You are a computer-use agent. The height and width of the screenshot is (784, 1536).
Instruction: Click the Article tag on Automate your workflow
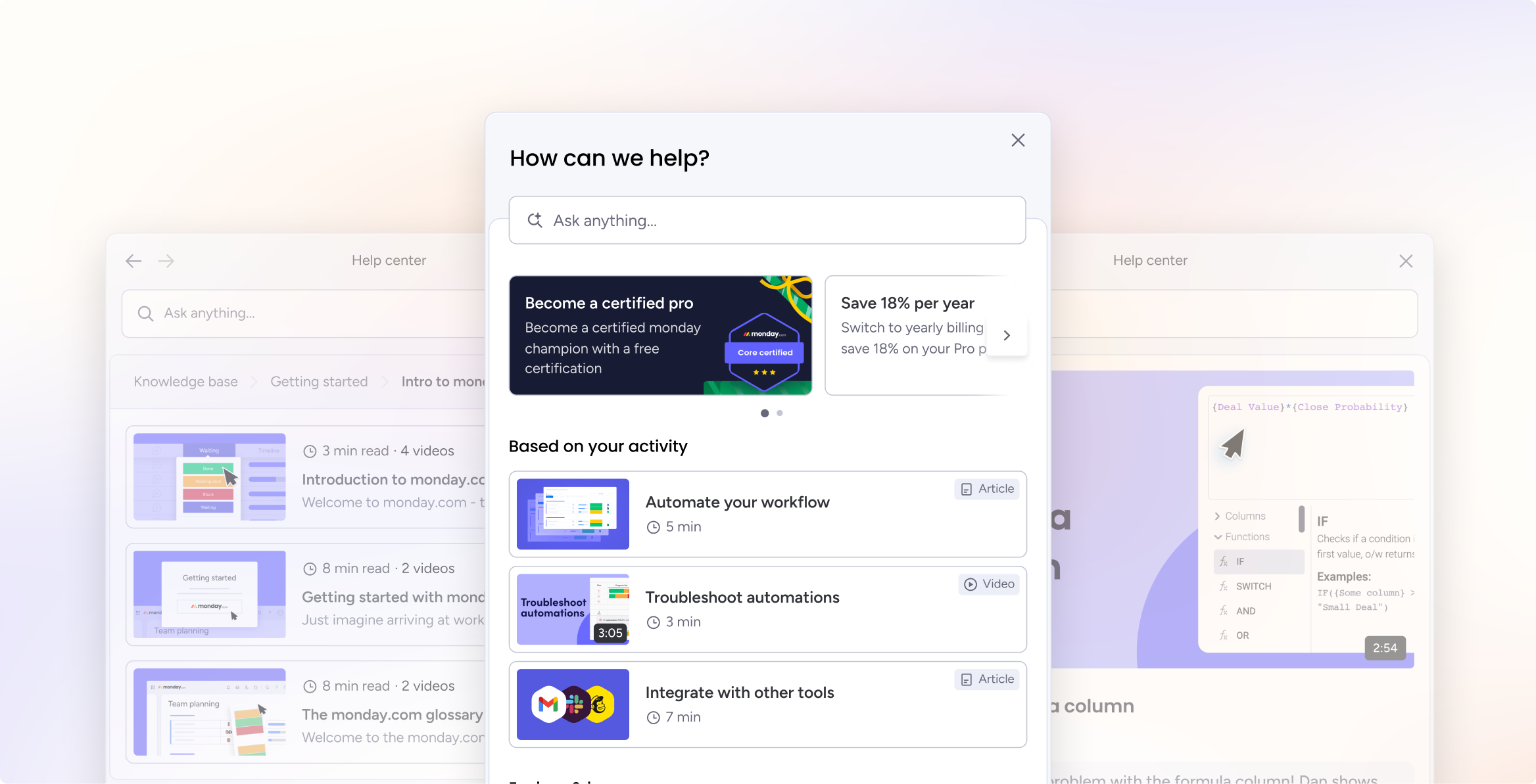pyautogui.click(x=987, y=489)
